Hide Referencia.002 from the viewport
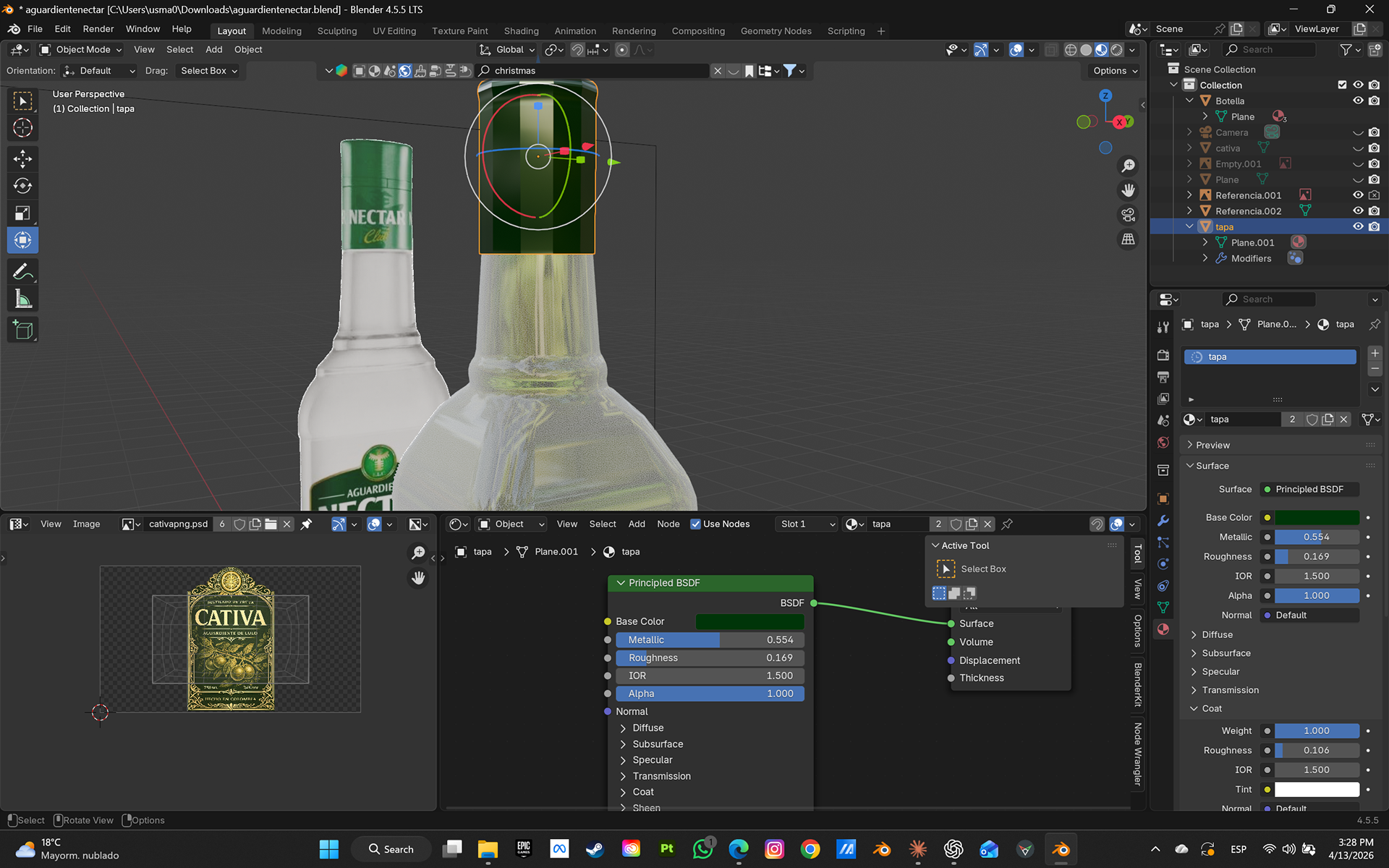This screenshot has height=868, width=1389. [x=1358, y=210]
